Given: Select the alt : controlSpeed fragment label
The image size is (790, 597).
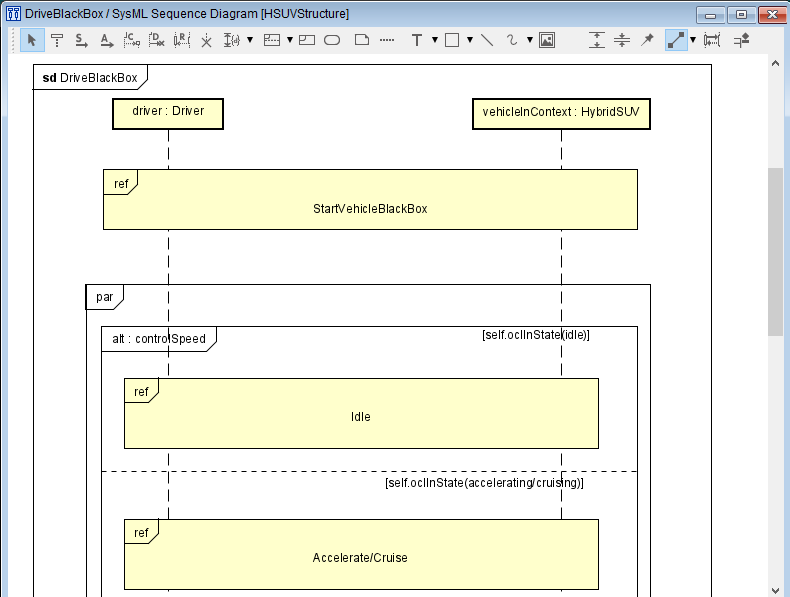Looking at the screenshot, I should 159,339.
